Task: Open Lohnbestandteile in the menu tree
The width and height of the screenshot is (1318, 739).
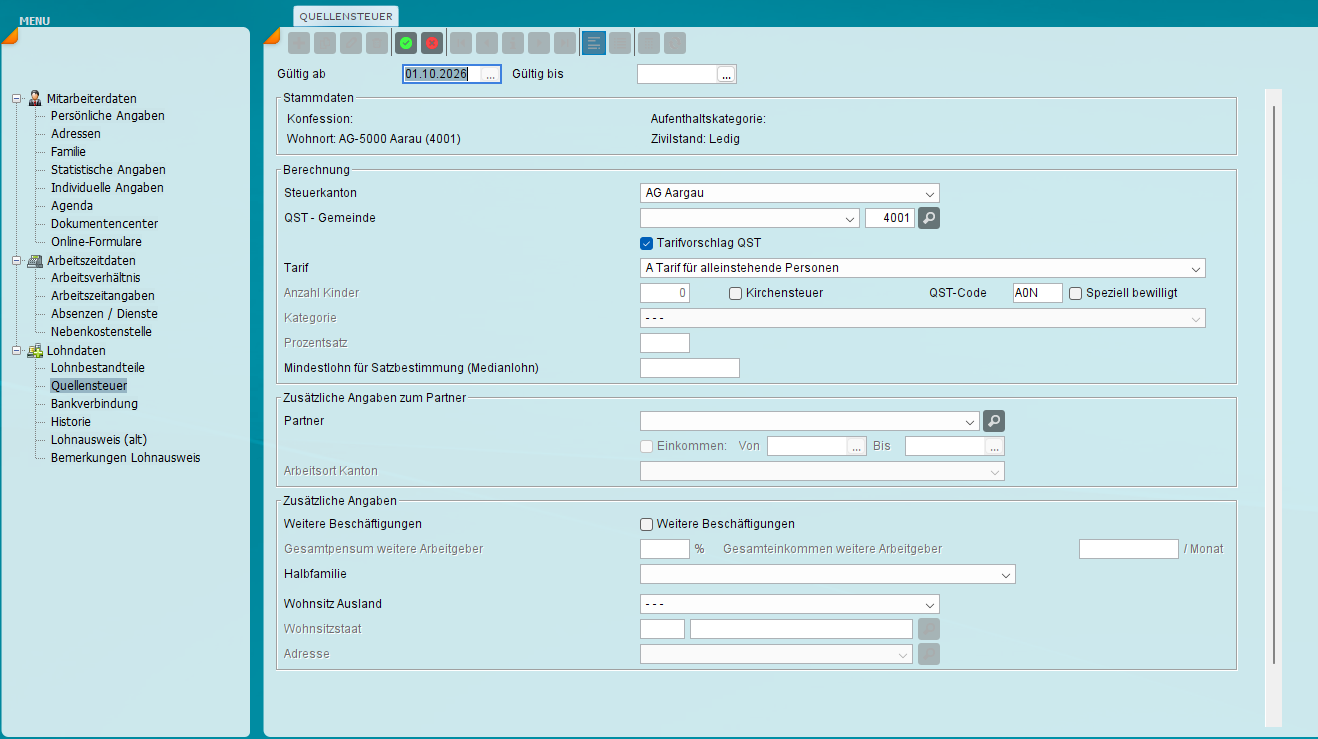Action: coord(98,368)
